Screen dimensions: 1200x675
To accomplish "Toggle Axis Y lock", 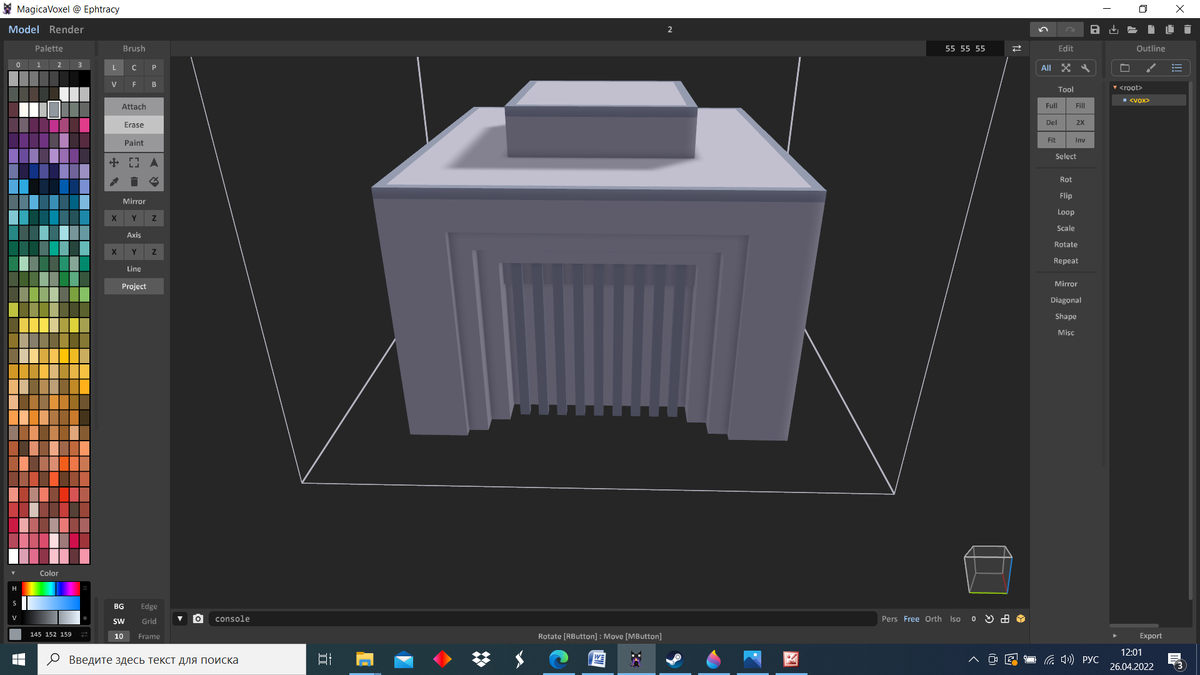I will pyautogui.click(x=134, y=252).
